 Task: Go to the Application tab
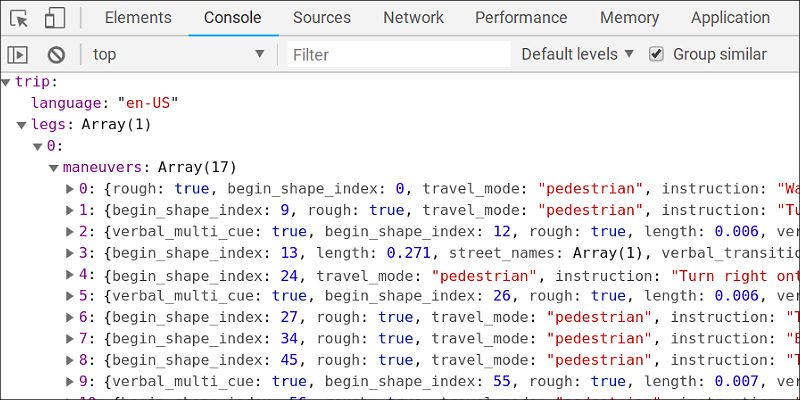[x=730, y=18]
